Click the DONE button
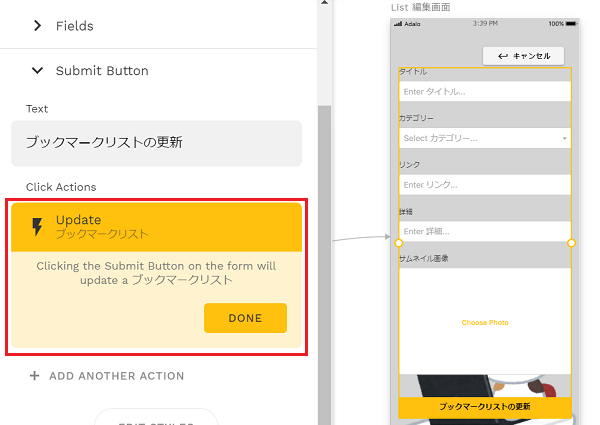This screenshot has height=425, width=600. point(245,318)
